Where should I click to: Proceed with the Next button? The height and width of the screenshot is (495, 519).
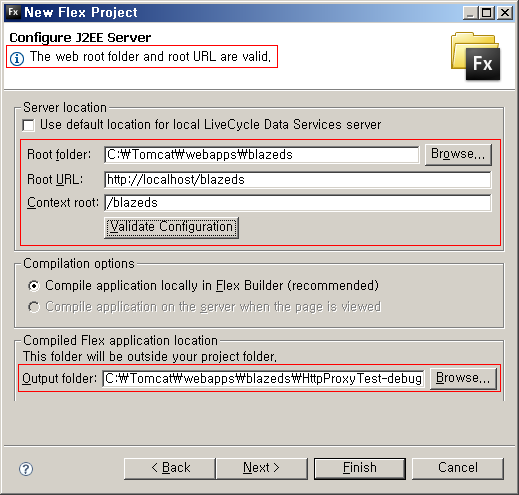[x=262, y=468]
